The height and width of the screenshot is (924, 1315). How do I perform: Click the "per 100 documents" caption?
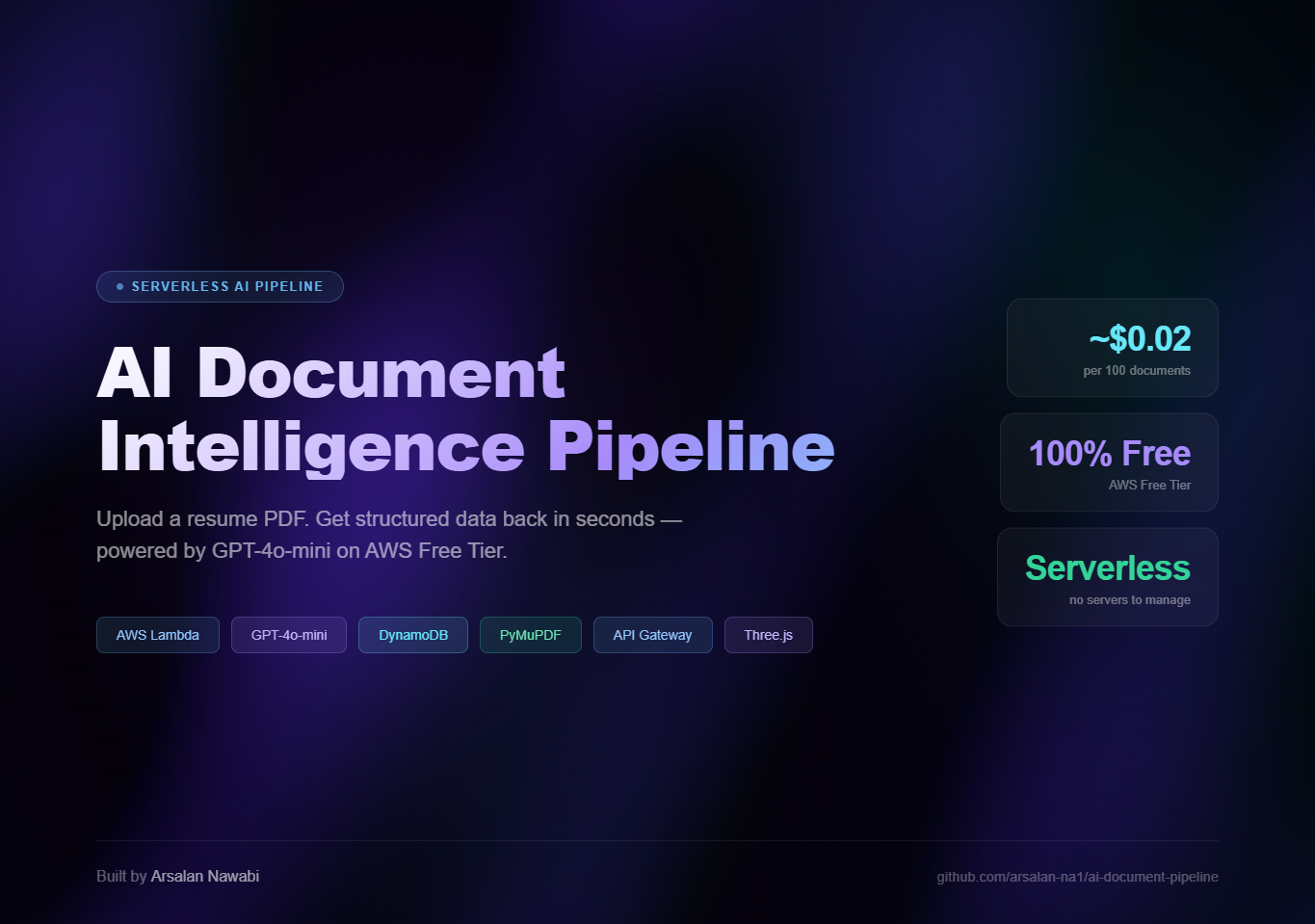1137,371
